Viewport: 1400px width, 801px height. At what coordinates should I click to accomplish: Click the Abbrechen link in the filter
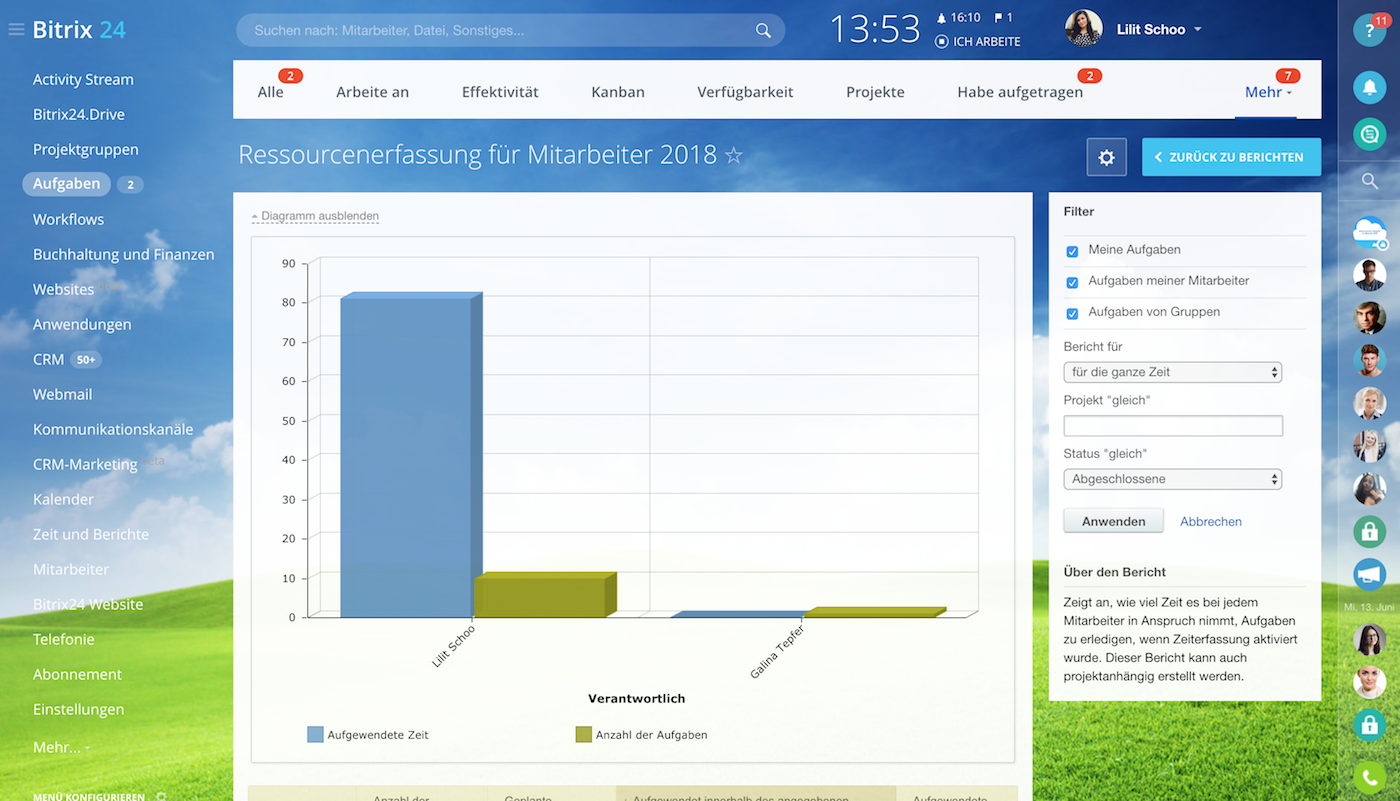click(1211, 521)
